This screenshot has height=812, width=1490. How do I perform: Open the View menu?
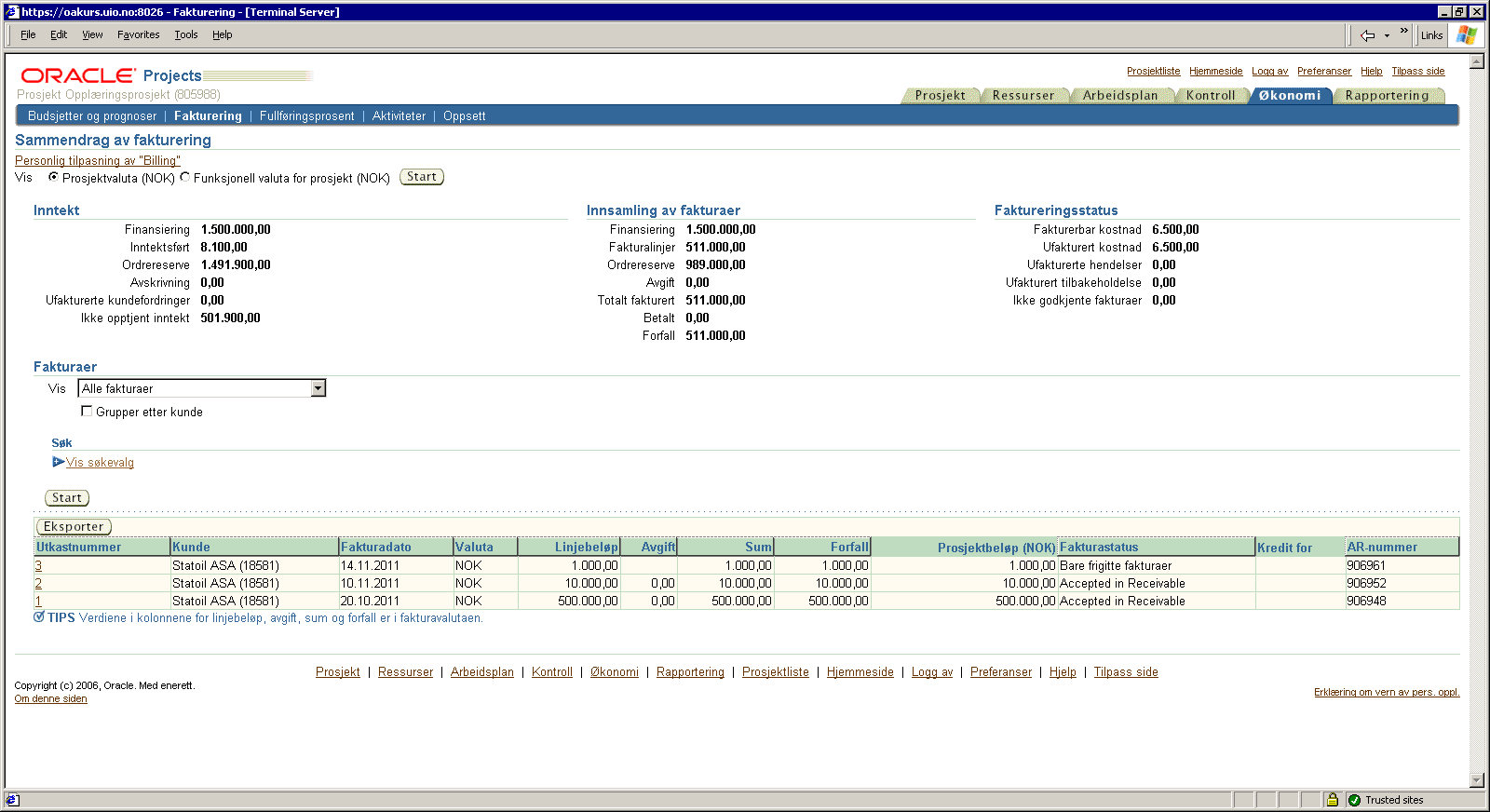point(92,34)
